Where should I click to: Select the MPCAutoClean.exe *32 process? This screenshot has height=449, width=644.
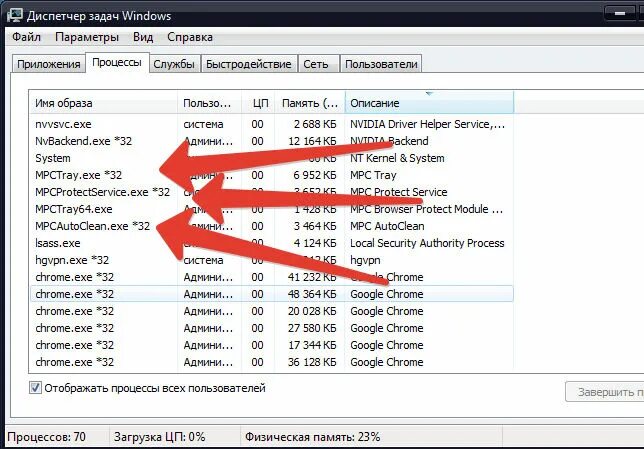click(271, 226)
